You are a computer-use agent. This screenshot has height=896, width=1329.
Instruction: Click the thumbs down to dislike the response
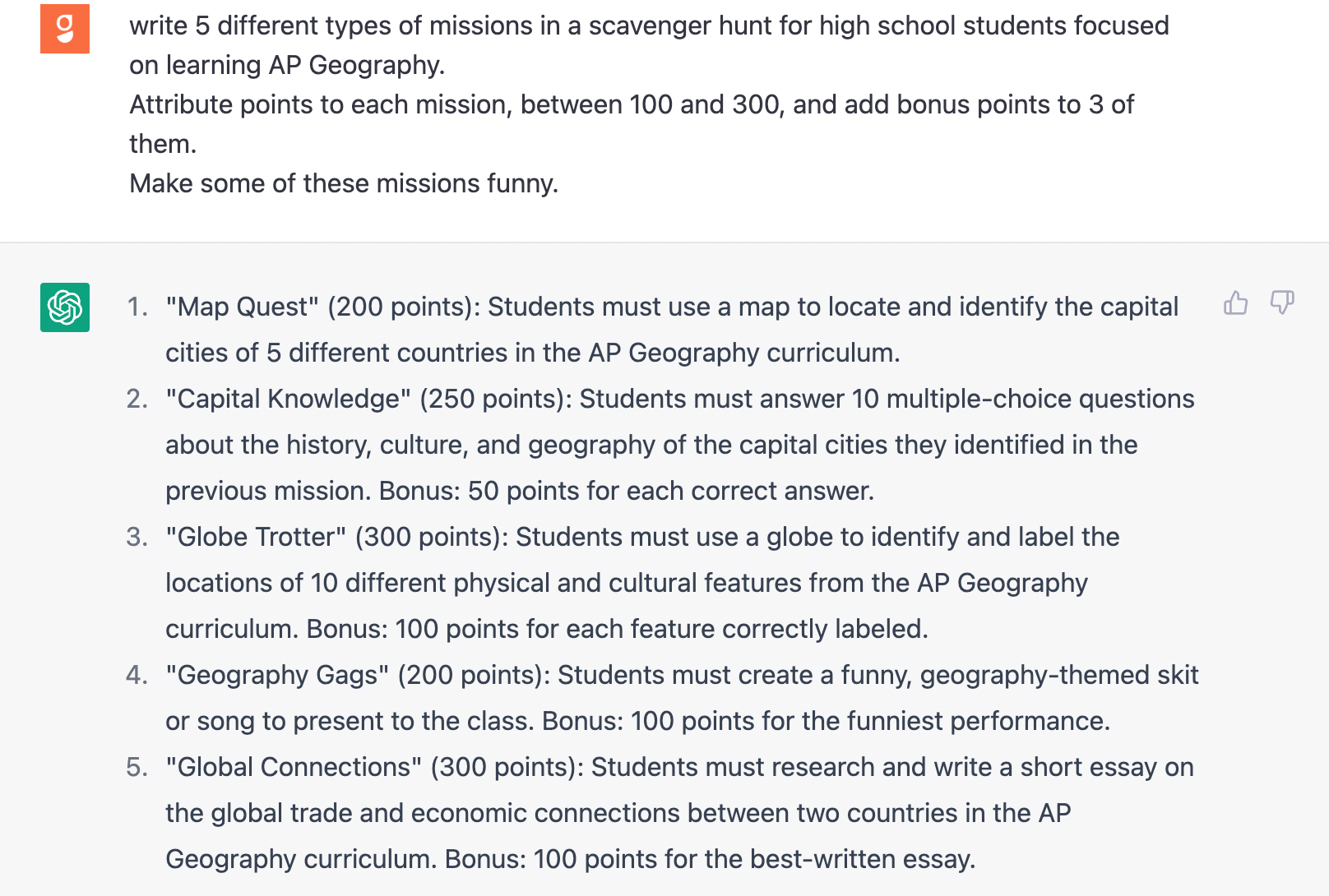1281,303
